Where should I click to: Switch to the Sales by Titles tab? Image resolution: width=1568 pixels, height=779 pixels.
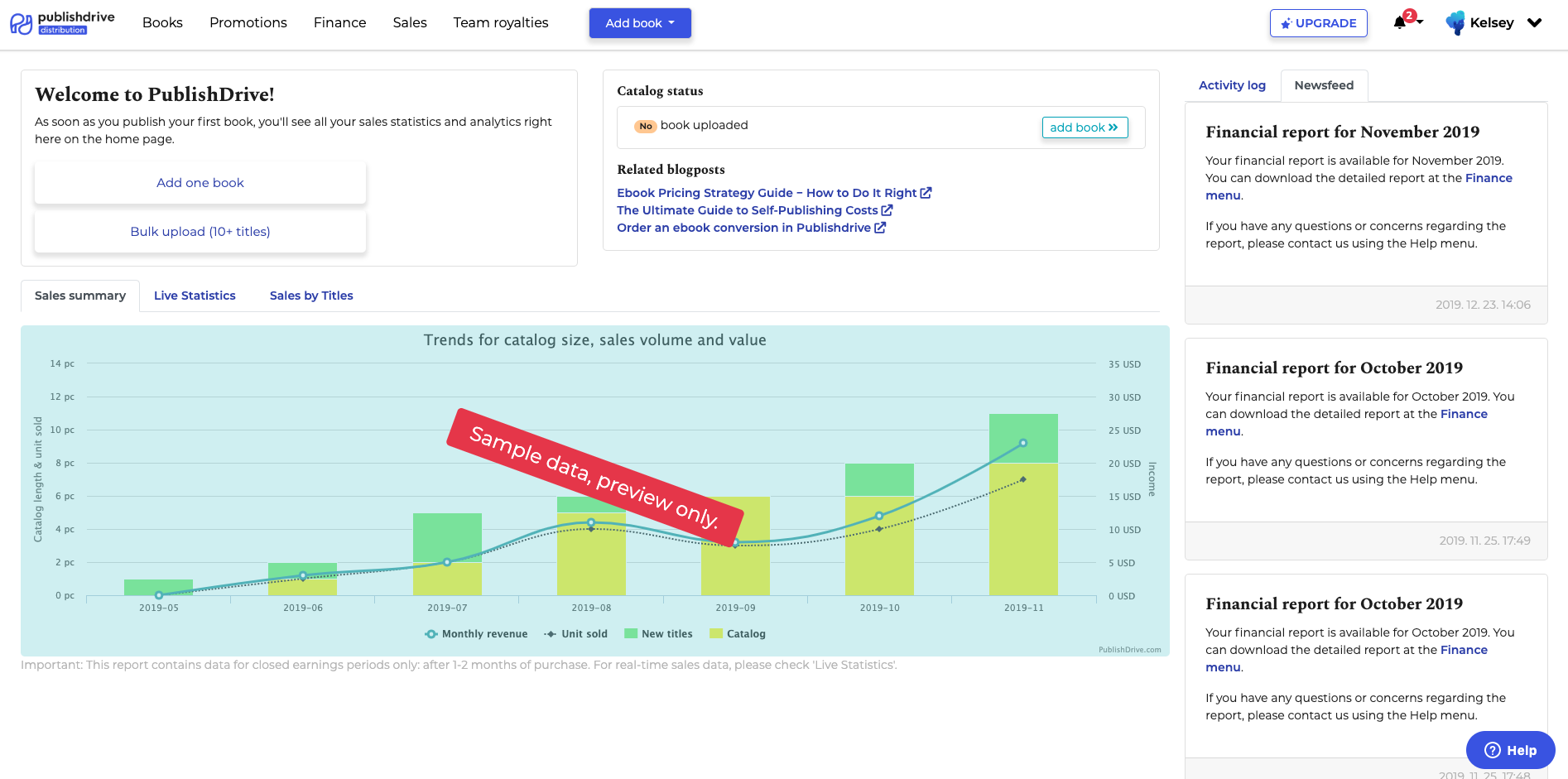[x=311, y=296]
